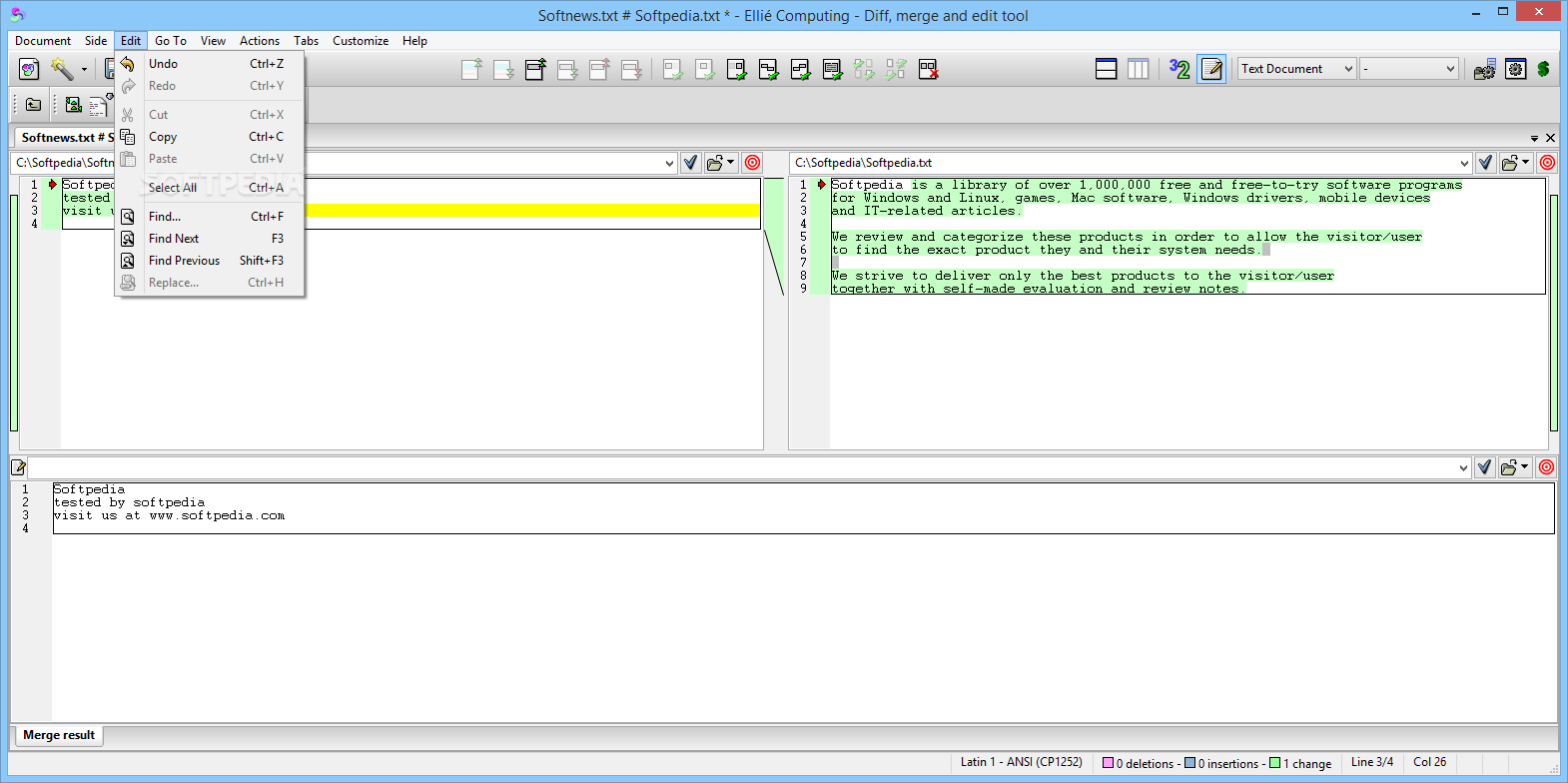Choose Find... from the Edit menu

(x=210, y=217)
